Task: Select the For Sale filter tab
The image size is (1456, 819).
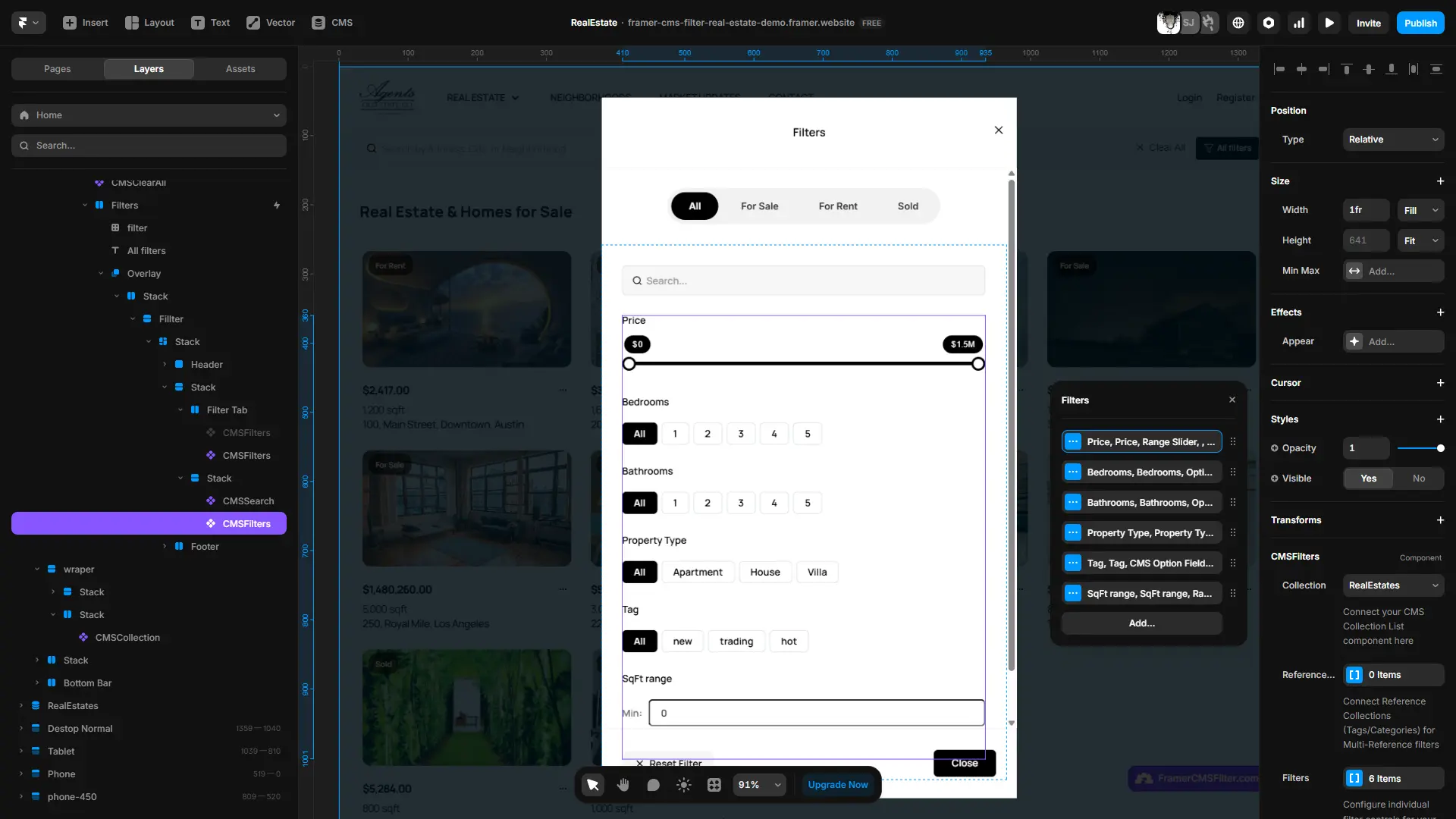Action: 759,206
